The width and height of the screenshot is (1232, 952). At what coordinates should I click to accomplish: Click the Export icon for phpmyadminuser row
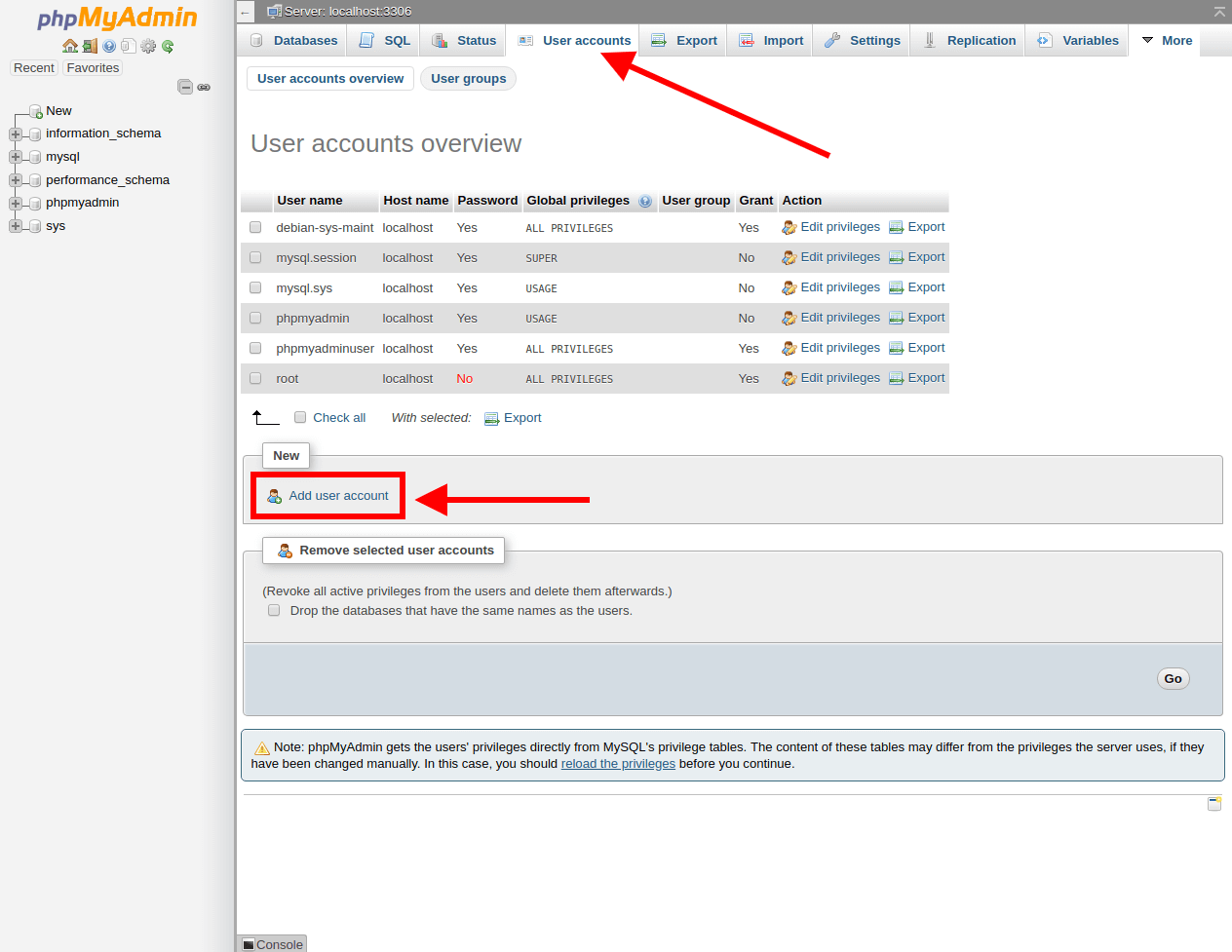(896, 349)
